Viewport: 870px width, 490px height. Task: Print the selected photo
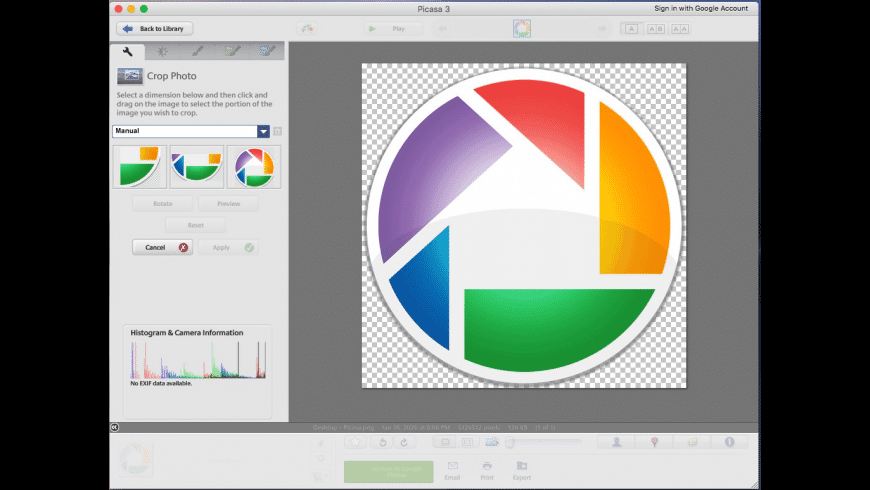[x=487, y=471]
